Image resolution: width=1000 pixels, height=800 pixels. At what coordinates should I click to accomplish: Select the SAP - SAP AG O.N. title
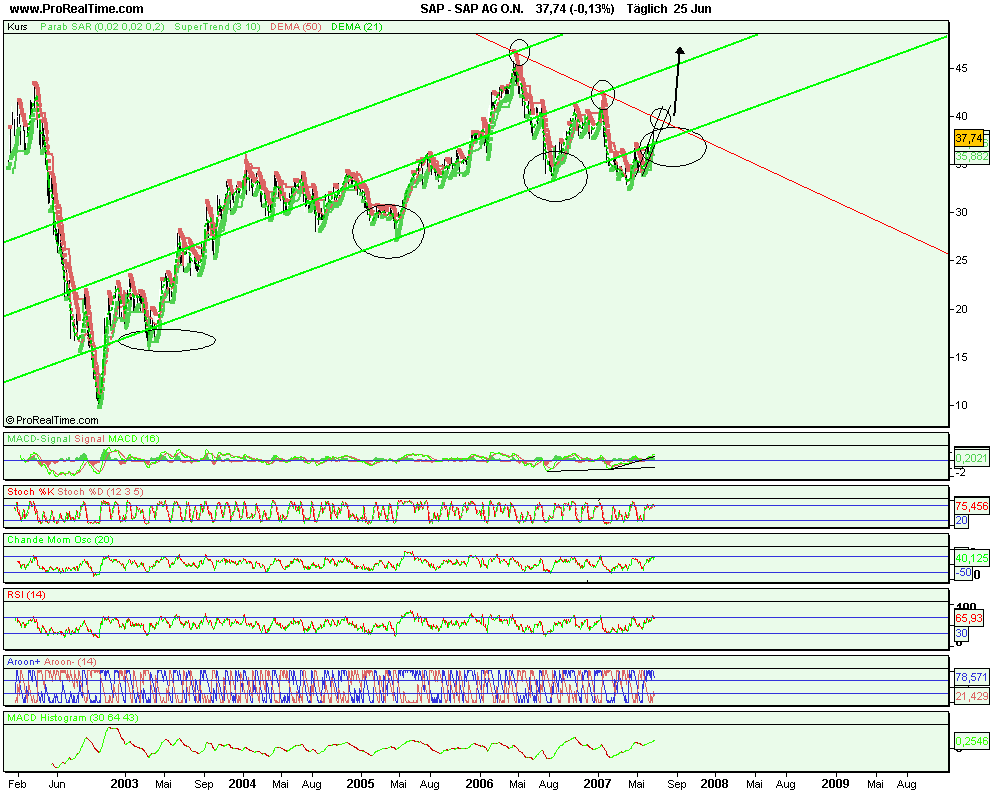click(x=471, y=9)
